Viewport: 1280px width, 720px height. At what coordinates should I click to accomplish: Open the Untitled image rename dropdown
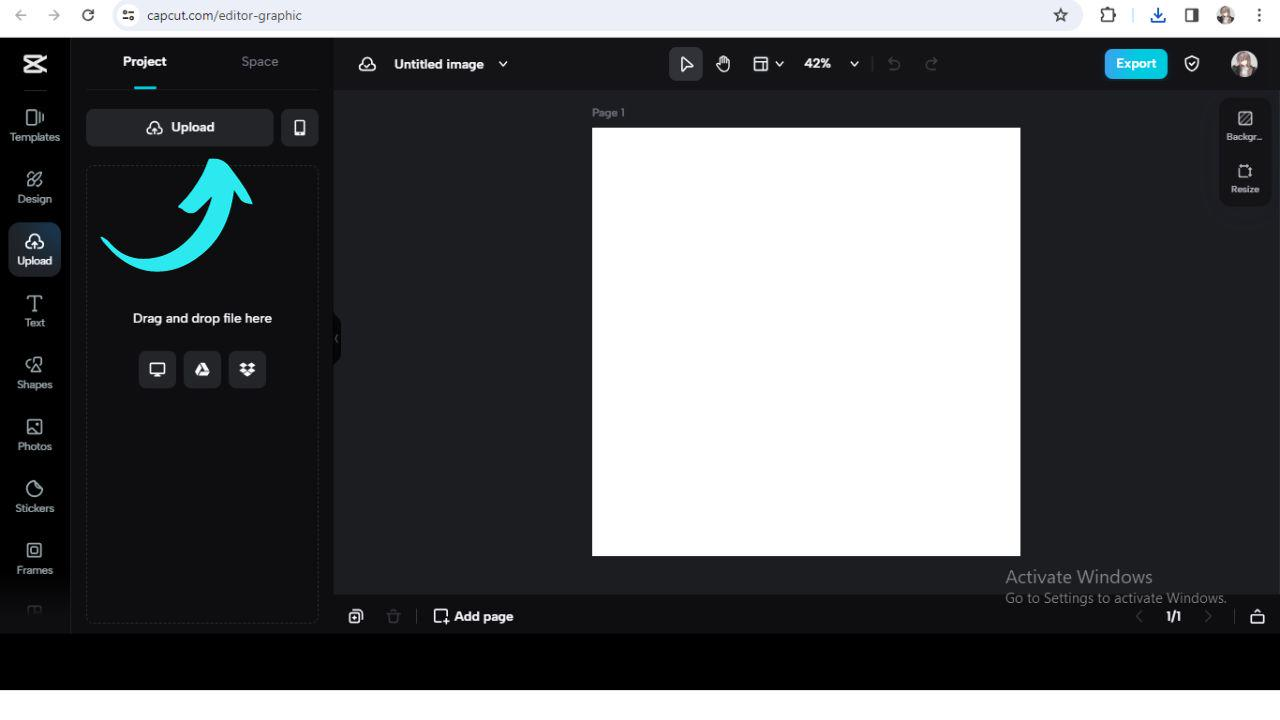tap(503, 63)
